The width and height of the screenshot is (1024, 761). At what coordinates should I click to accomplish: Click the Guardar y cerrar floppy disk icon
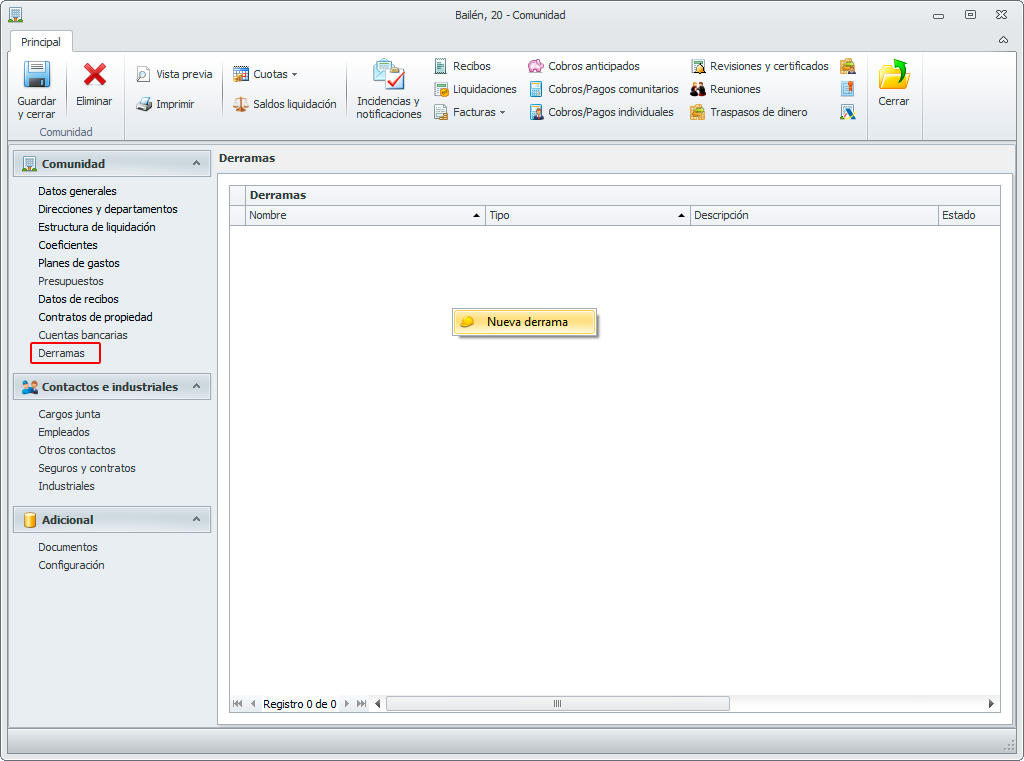coord(37,74)
